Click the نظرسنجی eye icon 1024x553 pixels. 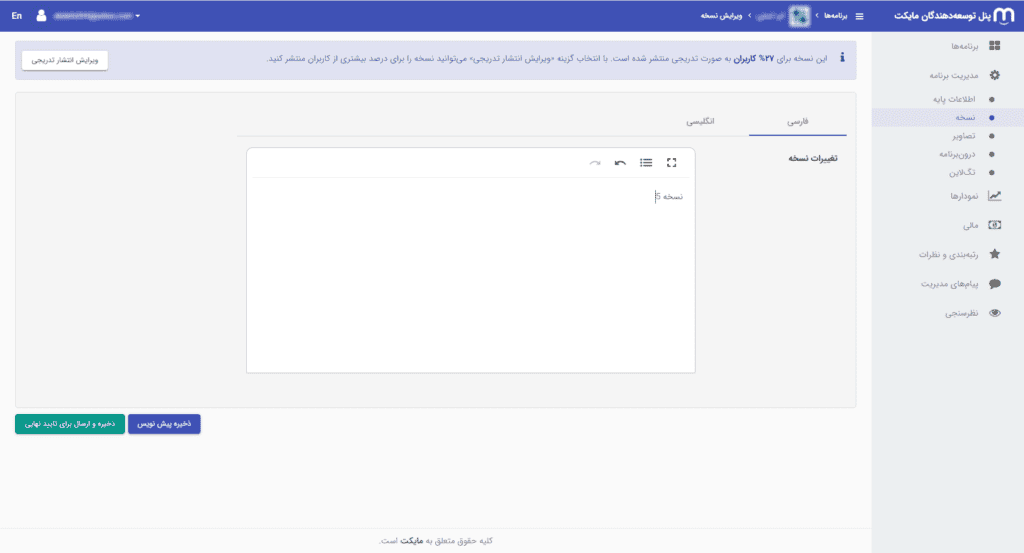[x=995, y=313]
